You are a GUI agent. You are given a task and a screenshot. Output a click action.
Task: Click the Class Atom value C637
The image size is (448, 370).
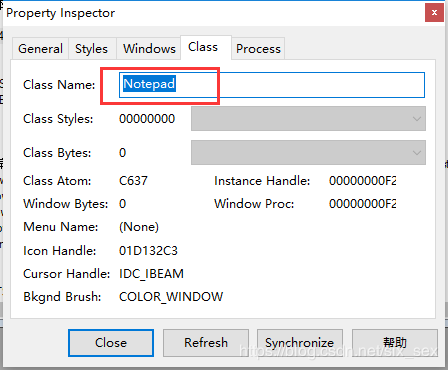coord(133,181)
